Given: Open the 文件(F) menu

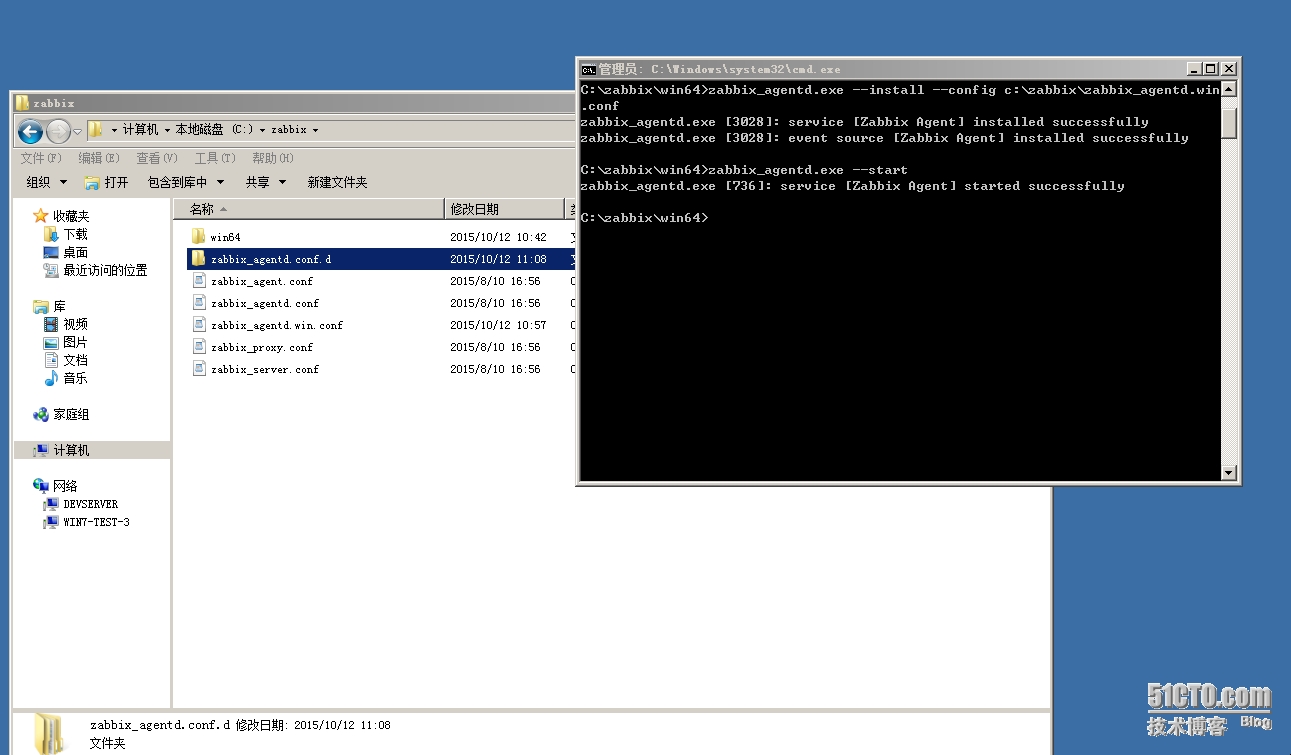Looking at the screenshot, I should coord(41,158).
